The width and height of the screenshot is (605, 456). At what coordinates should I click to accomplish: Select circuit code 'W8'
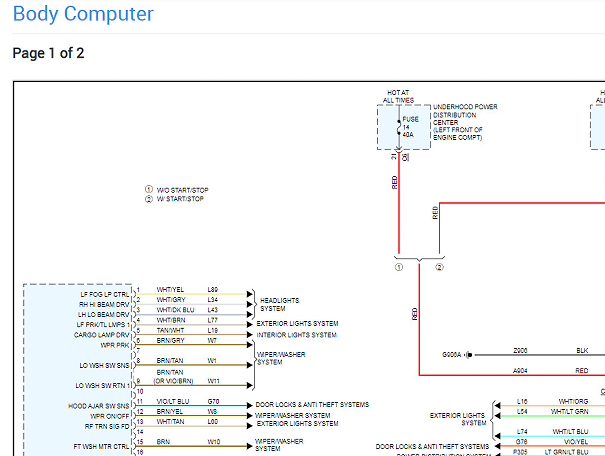[x=212, y=412]
